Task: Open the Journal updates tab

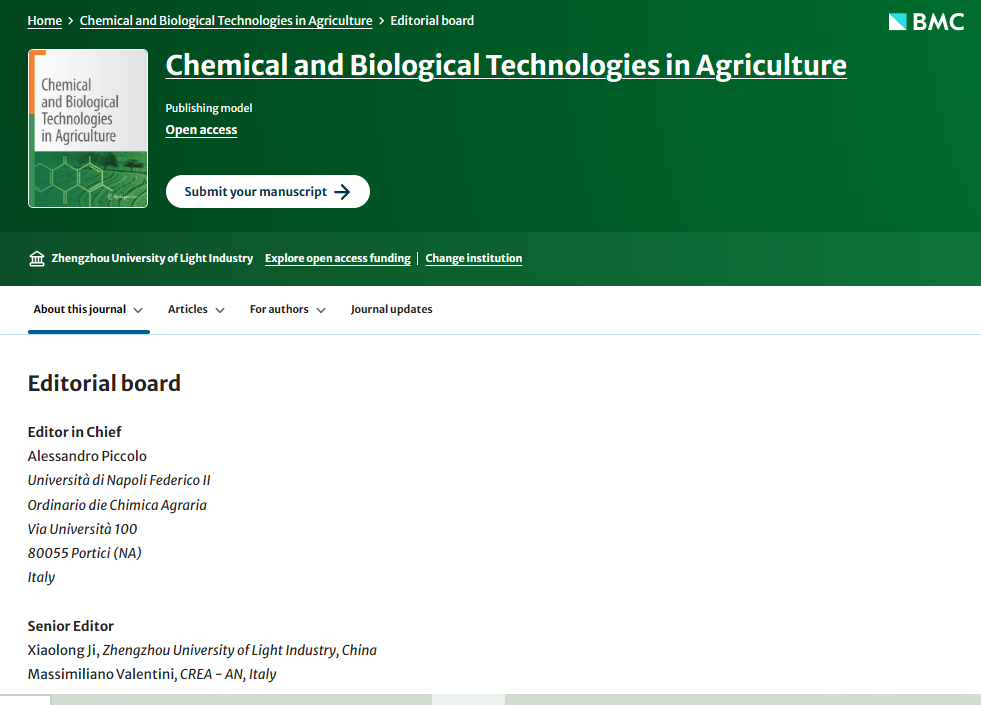Action: [x=391, y=310]
